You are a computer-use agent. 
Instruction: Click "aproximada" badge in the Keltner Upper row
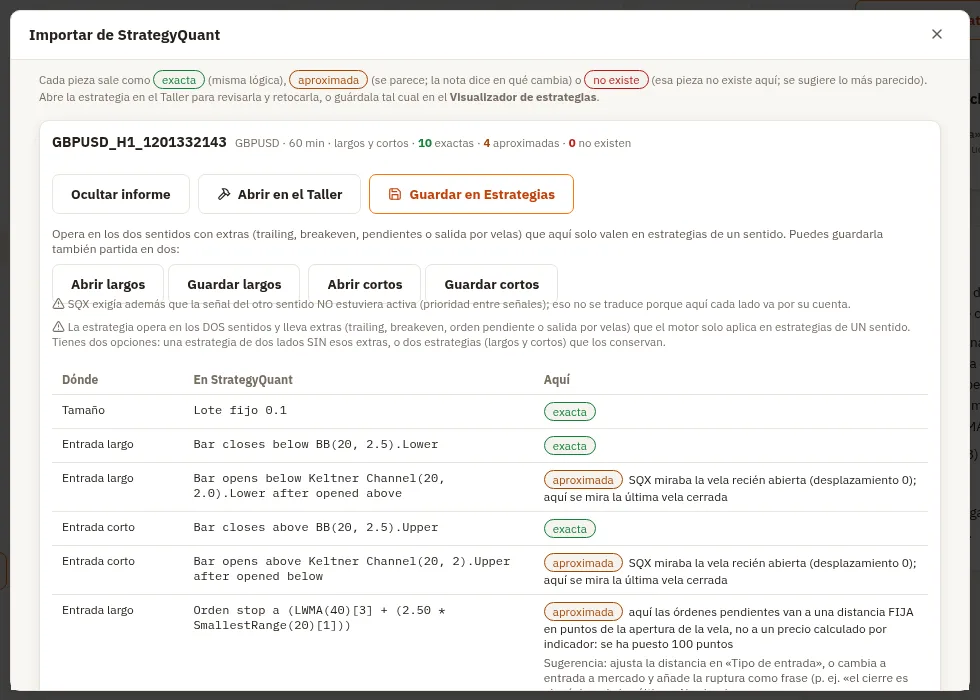[x=583, y=563]
